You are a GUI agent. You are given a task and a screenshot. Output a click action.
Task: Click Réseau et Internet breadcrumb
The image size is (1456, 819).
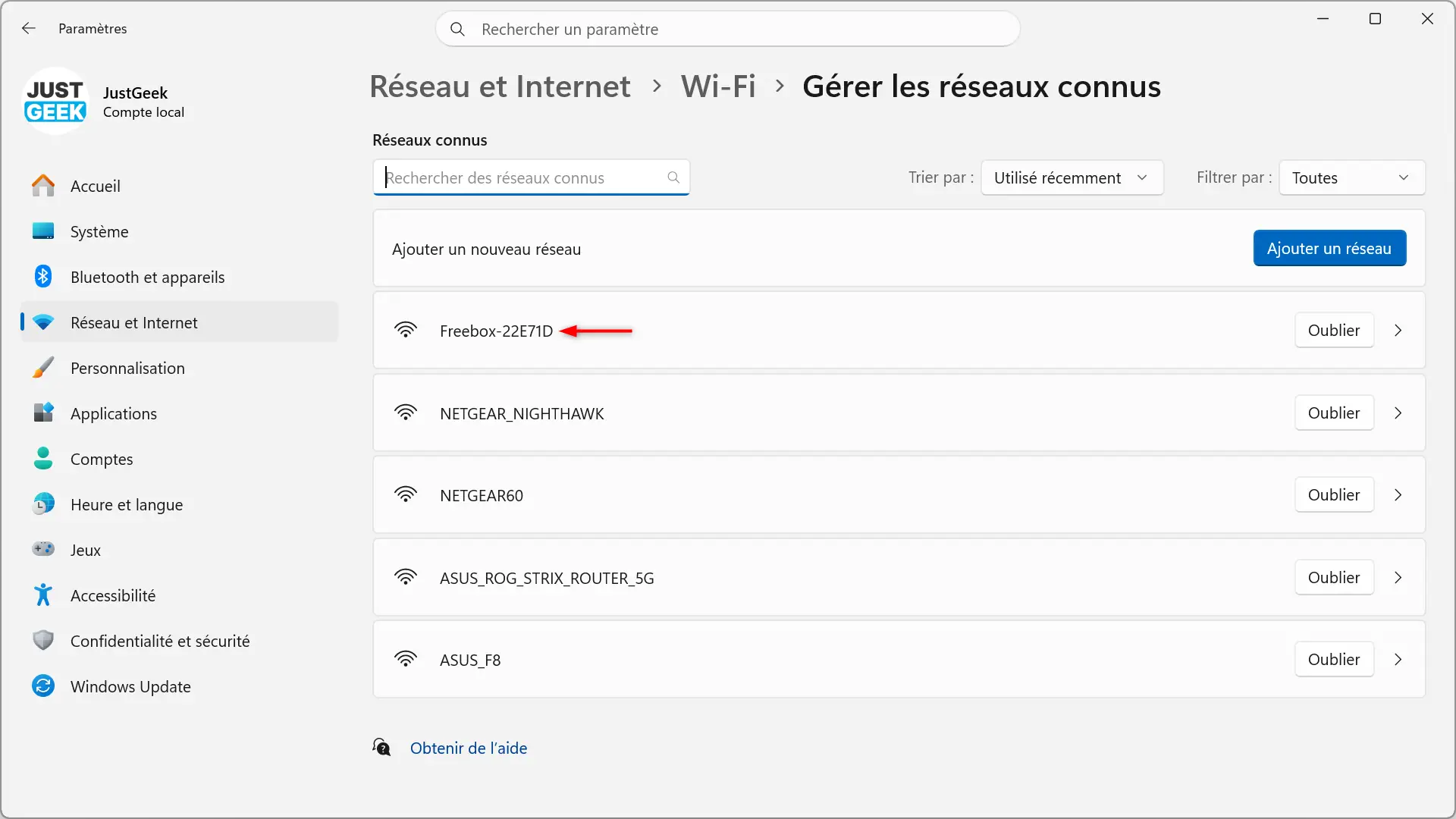pyautogui.click(x=500, y=86)
